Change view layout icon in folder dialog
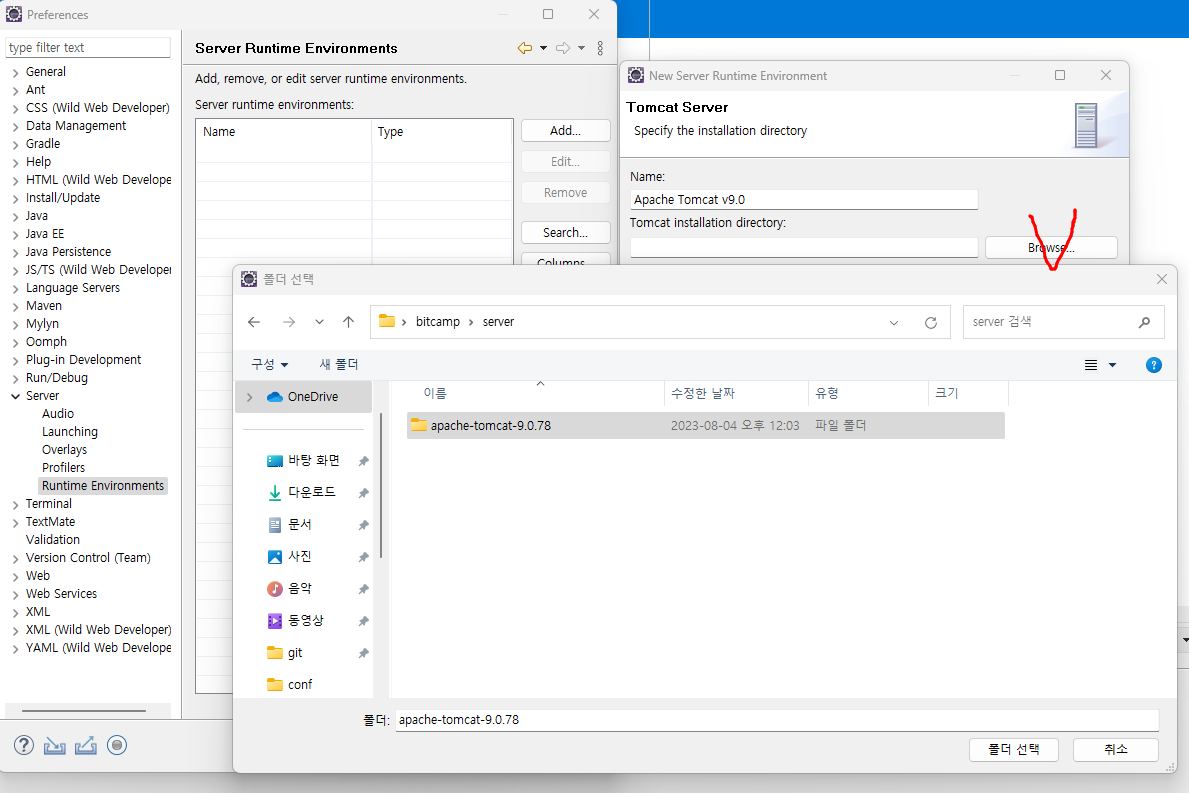This screenshot has height=793, width=1189. coord(1090,365)
